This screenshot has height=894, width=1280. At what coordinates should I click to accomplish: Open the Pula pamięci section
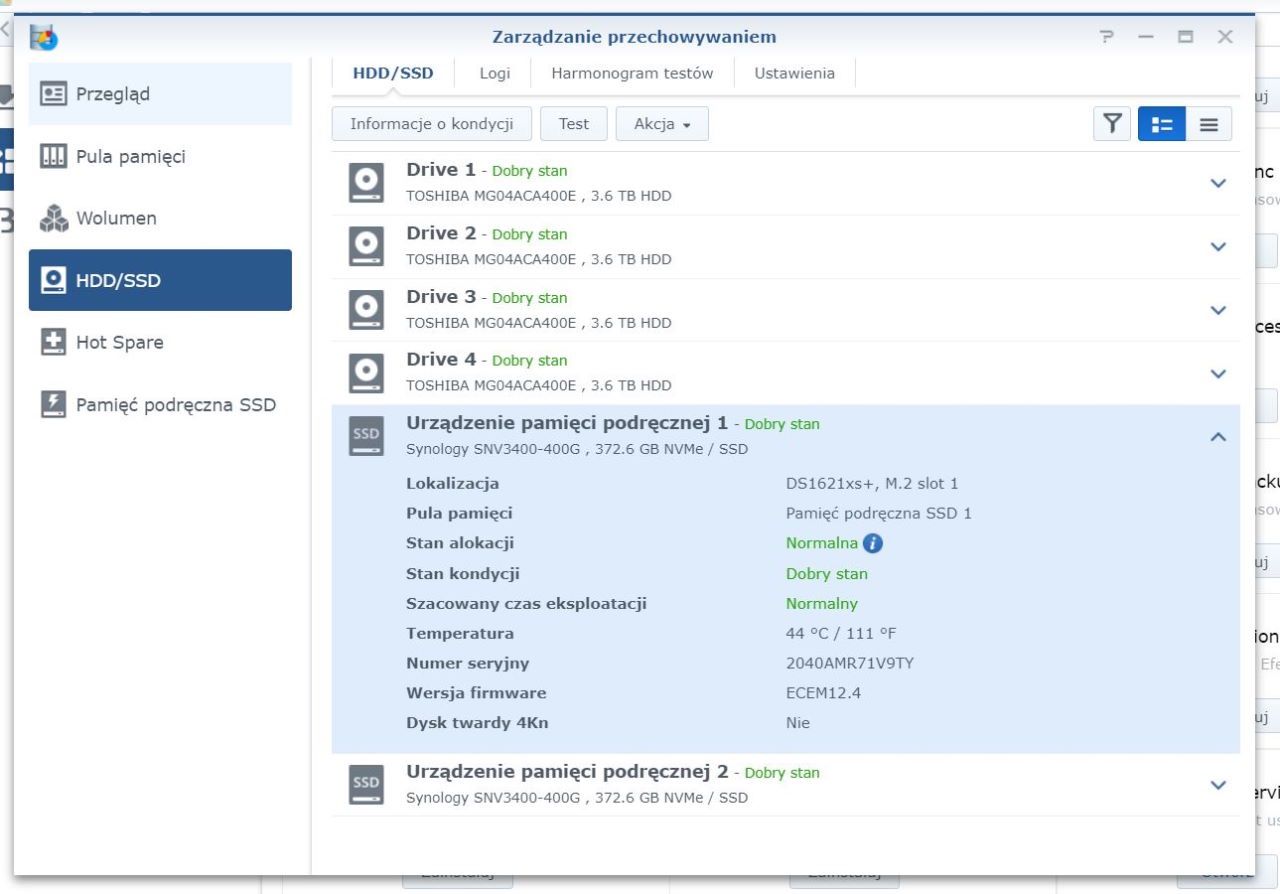click(160, 157)
